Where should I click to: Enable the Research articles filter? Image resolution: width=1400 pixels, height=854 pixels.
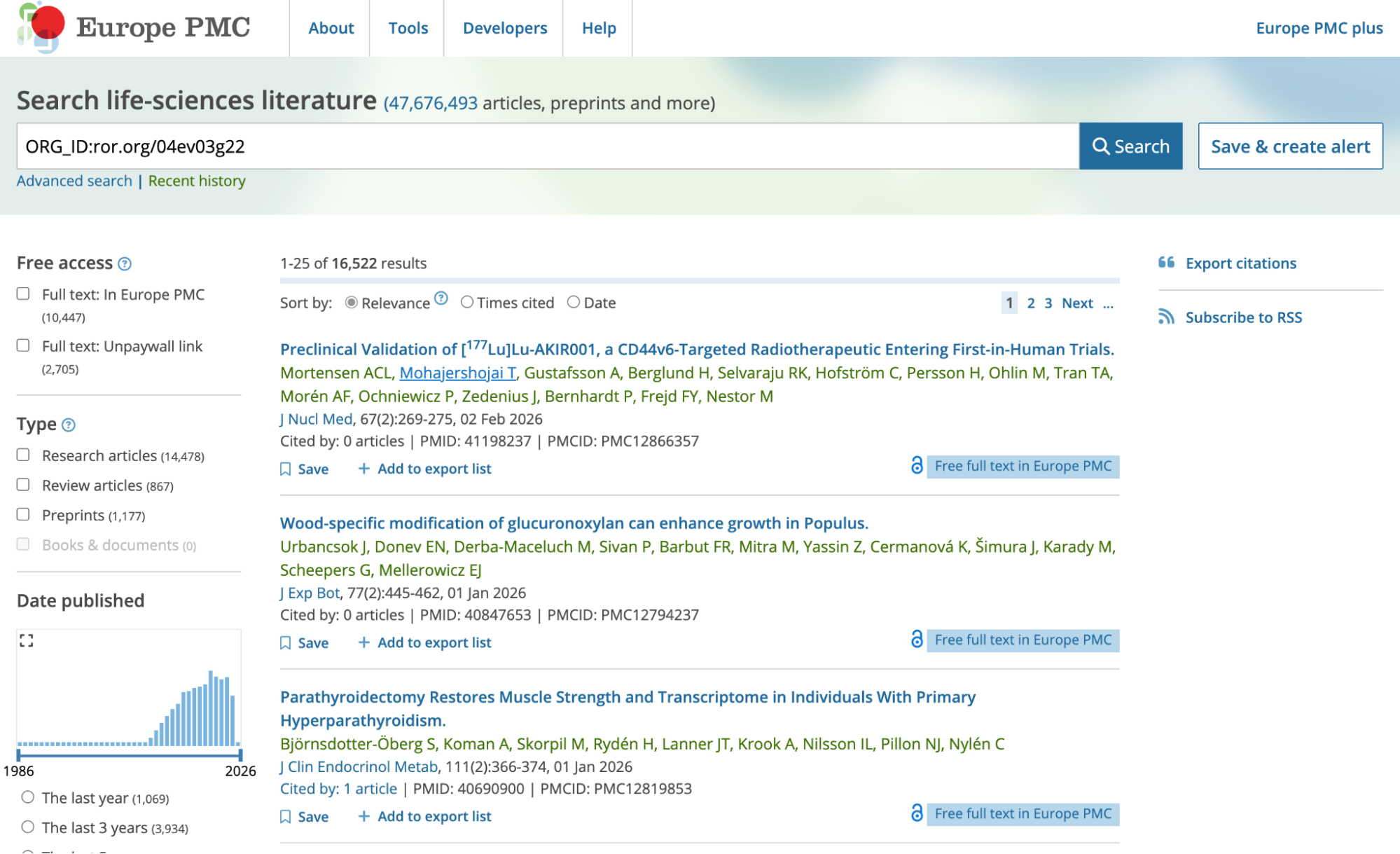tap(23, 455)
